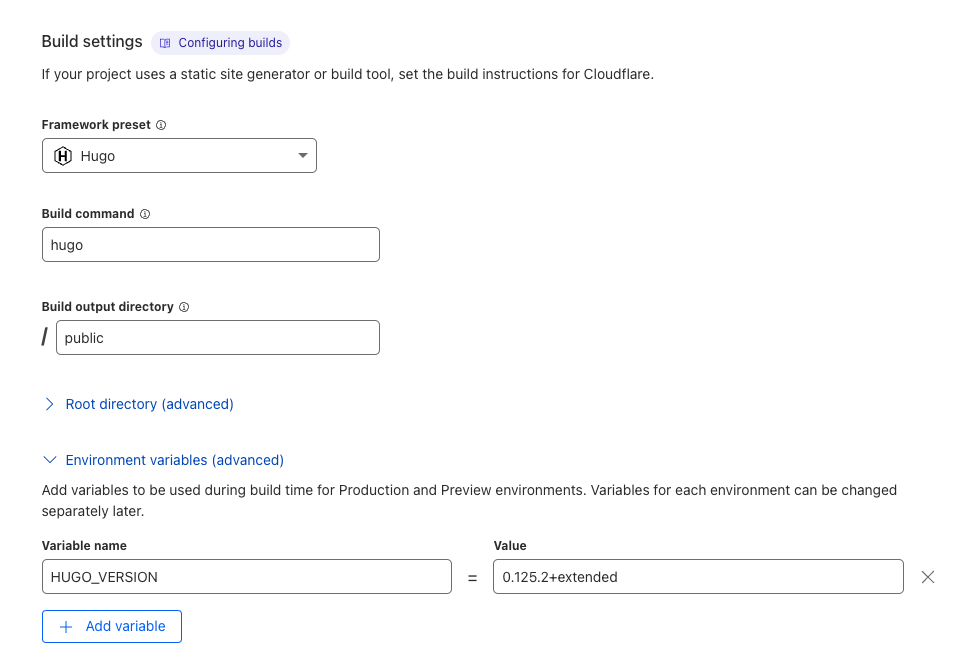Click the Root directory (advanced) text link
Image resolution: width=975 pixels, height=662 pixels.
[x=149, y=404]
